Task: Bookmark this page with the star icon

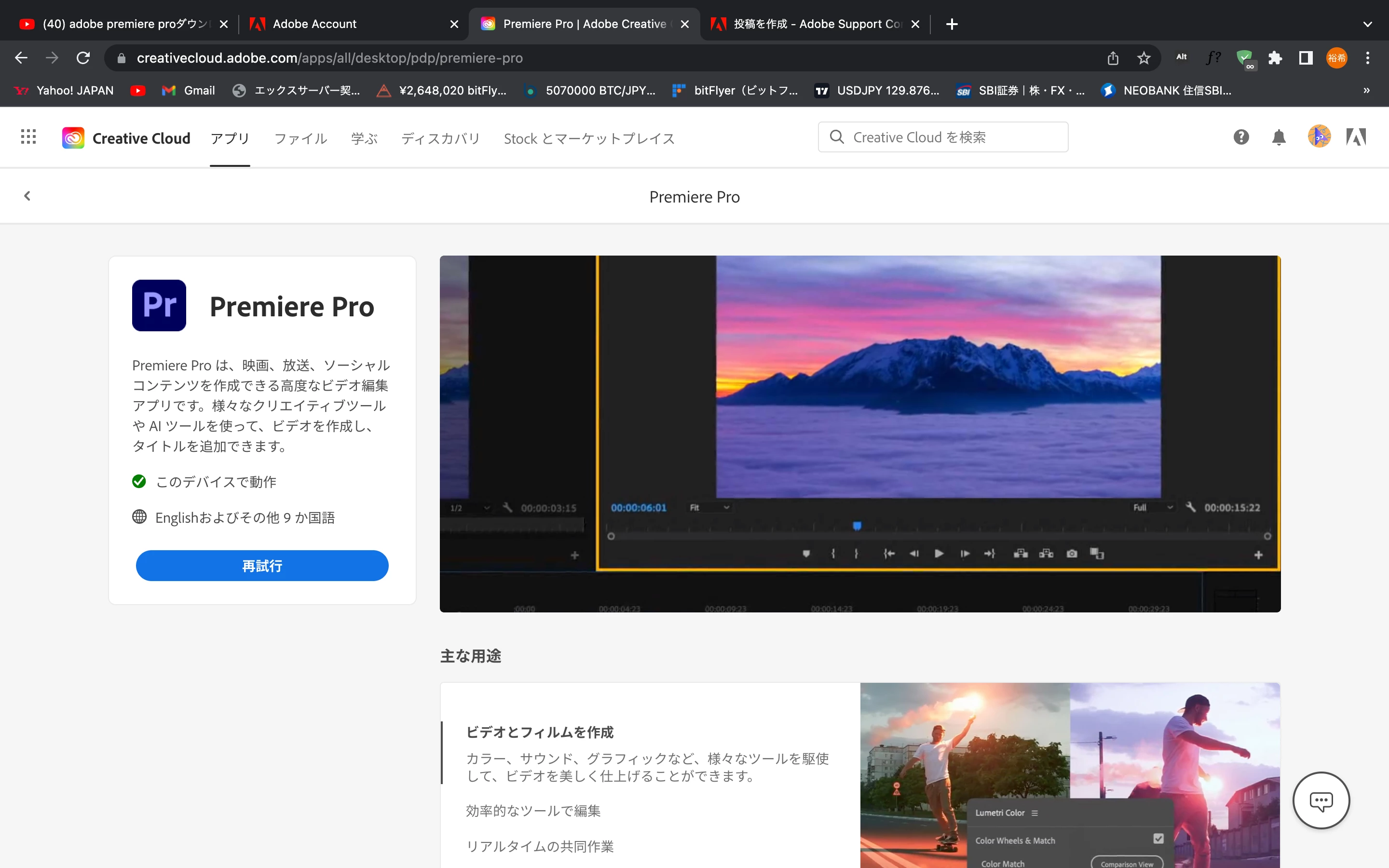Action: pos(1144,58)
